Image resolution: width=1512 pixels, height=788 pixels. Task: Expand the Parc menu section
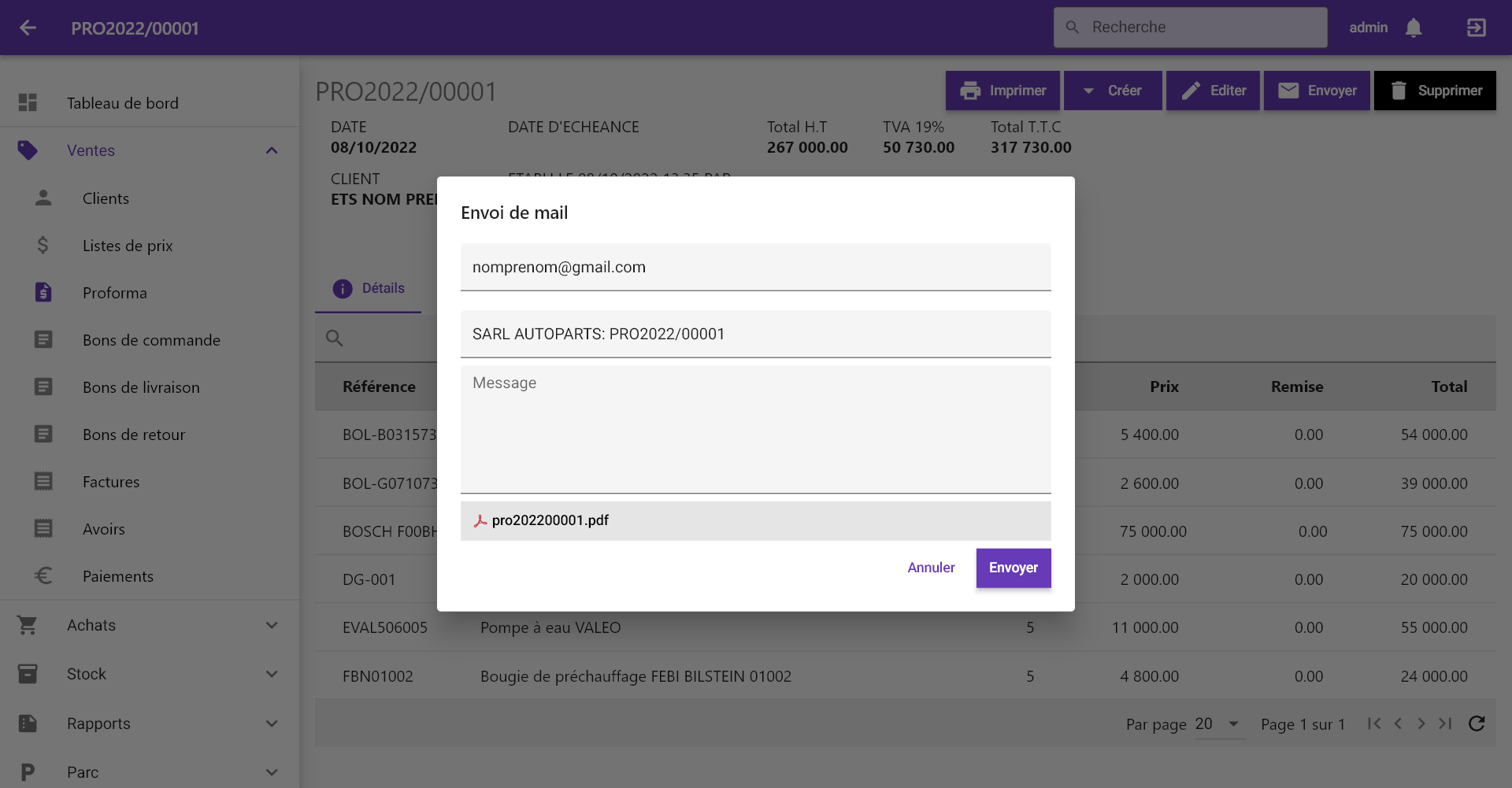pos(272,772)
